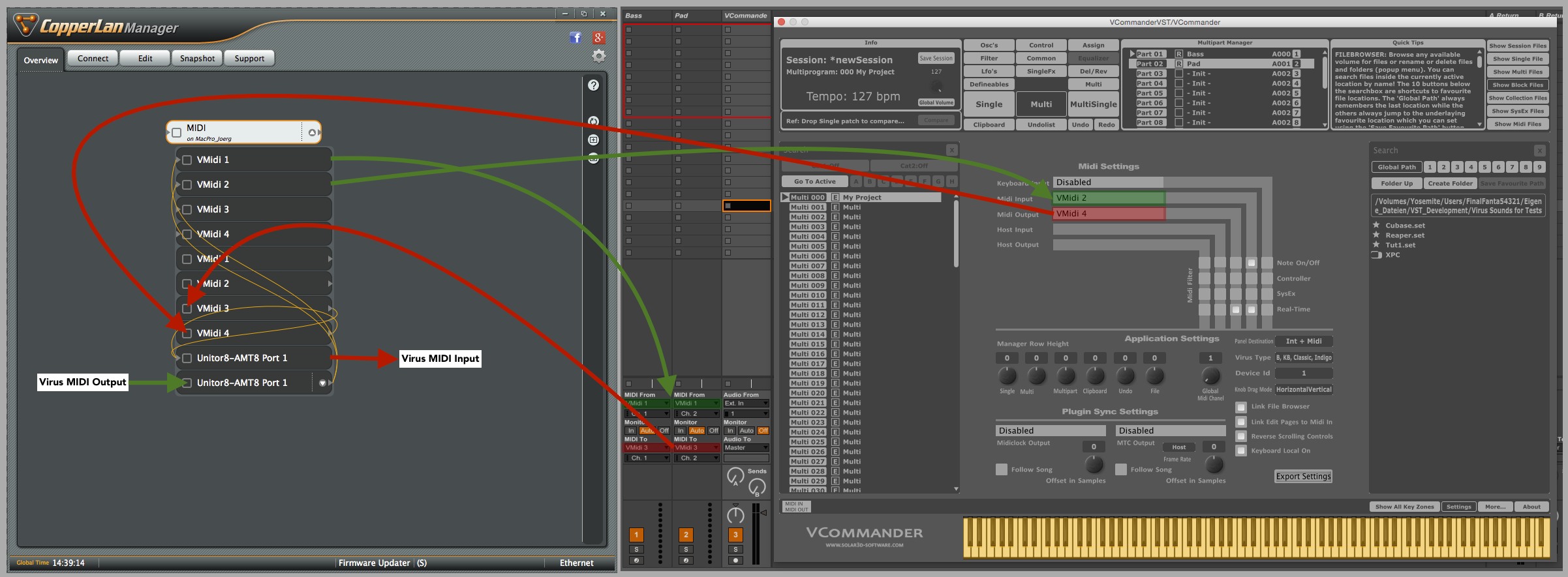Screen dimensions: 1568x577
Task: Open the help question mark icon
Action: [x=593, y=85]
